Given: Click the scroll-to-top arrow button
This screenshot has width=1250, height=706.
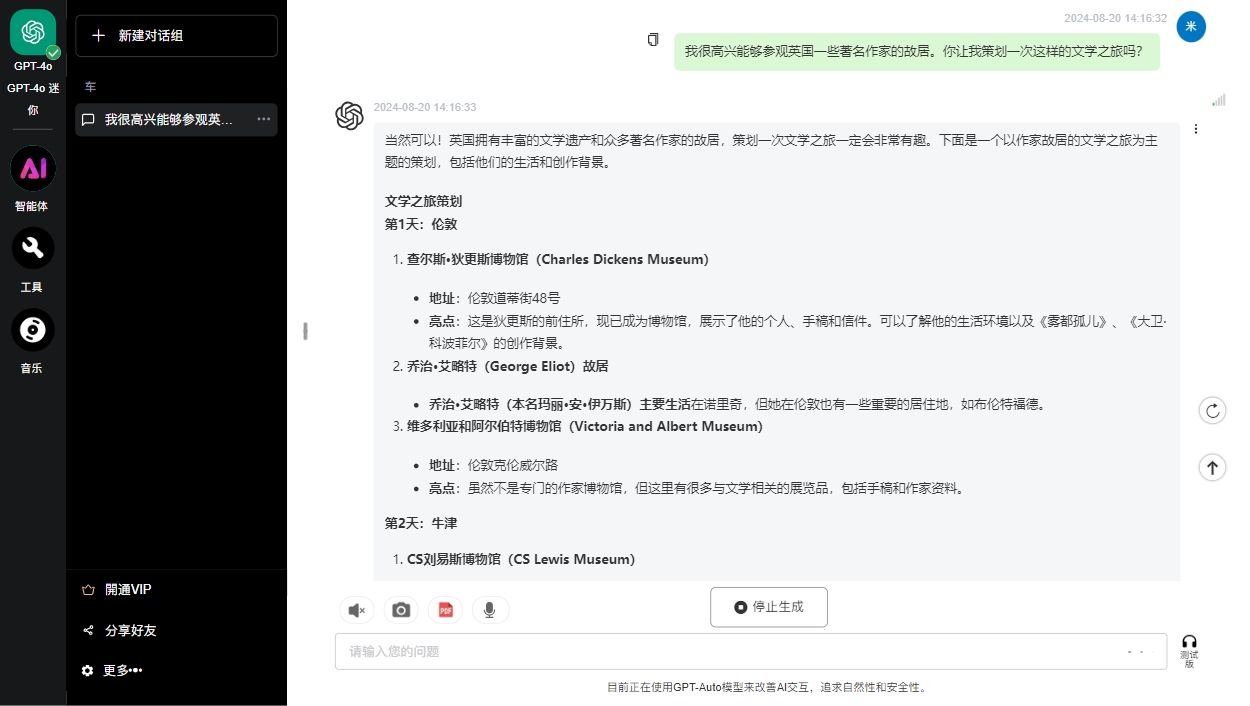Looking at the screenshot, I should point(1212,467).
